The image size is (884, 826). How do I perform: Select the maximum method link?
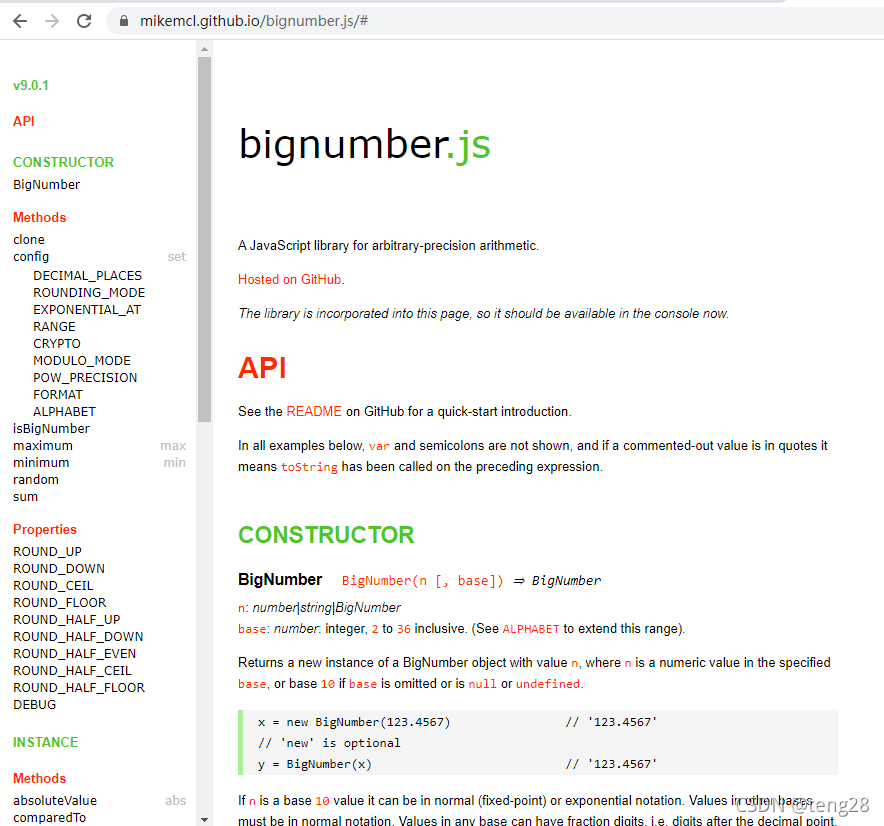(x=42, y=445)
